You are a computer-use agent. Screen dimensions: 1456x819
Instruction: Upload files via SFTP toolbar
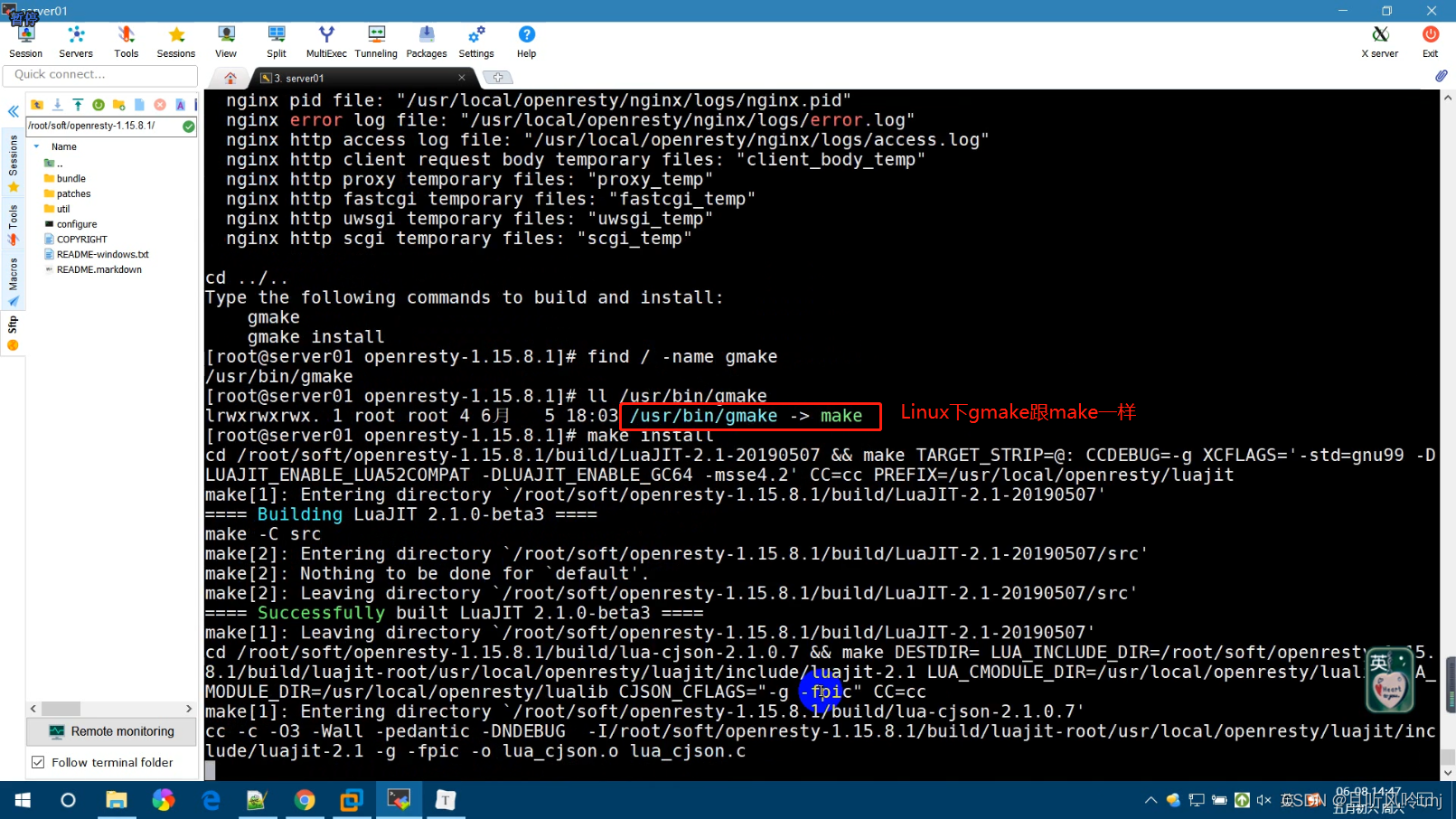coord(78,105)
